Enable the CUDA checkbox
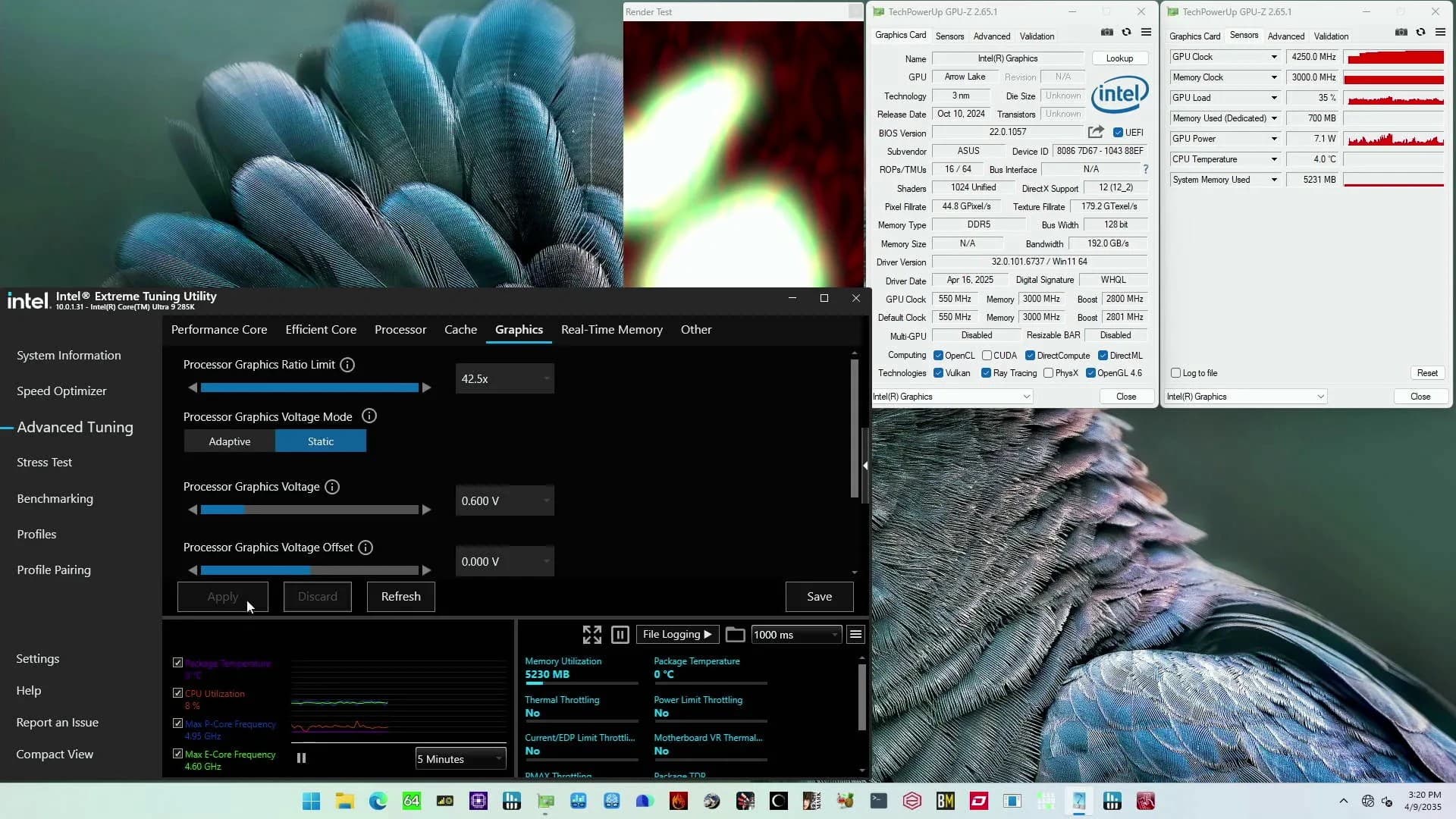Image resolution: width=1456 pixels, height=819 pixels. point(987,356)
